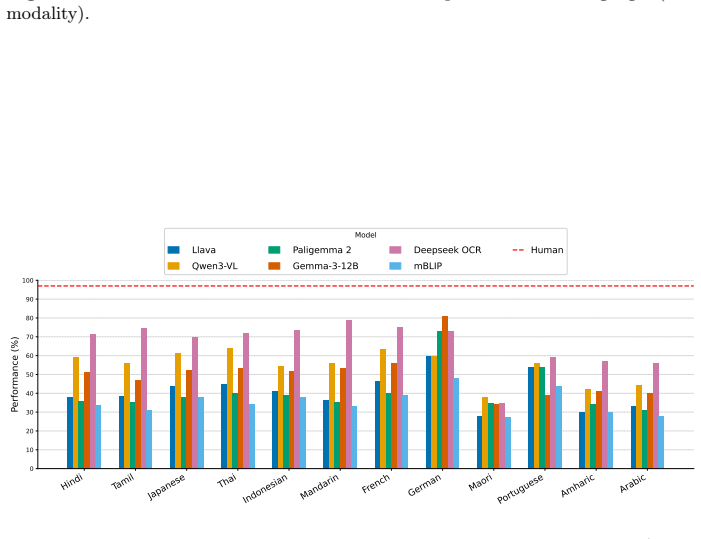
Task: Click the mBLIP light blue legend swatch
Action: 395,266
